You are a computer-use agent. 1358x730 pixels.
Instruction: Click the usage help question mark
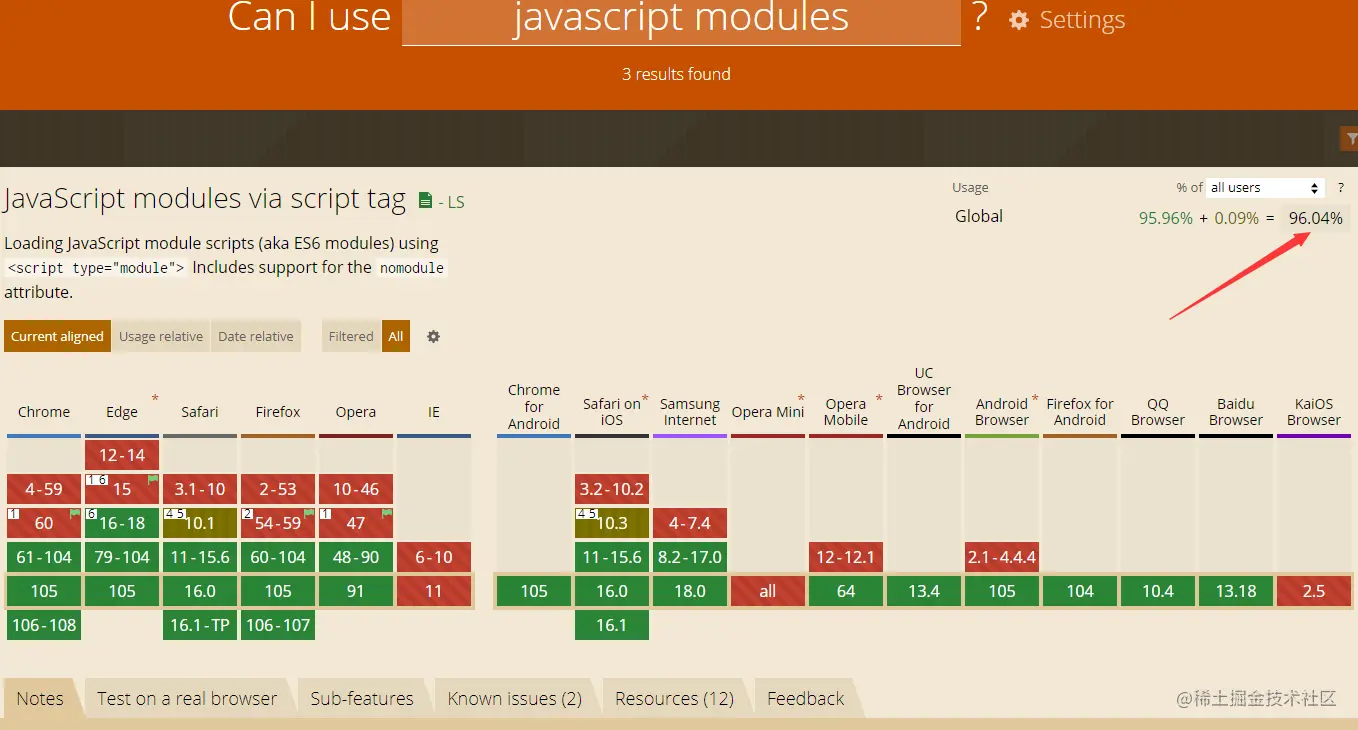pyautogui.click(x=1341, y=188)
